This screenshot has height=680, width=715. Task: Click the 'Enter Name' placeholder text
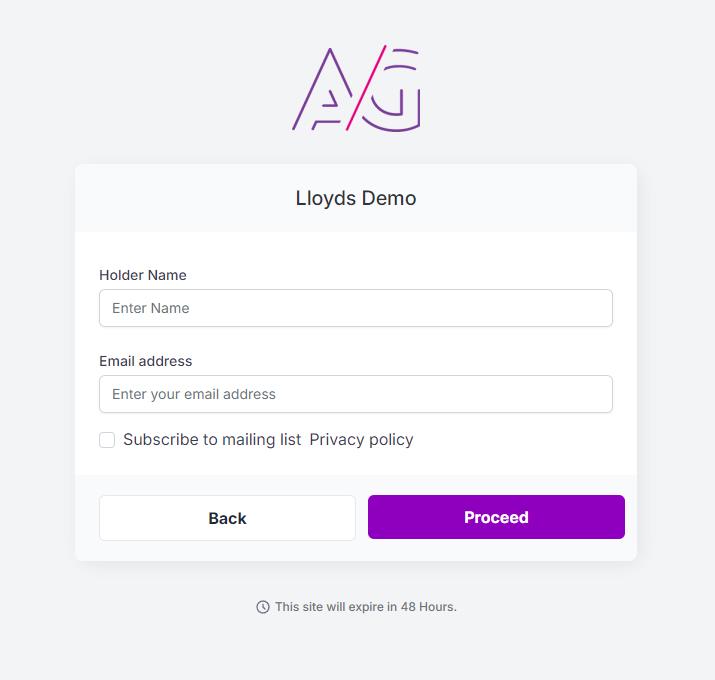(x=150, y=308)
